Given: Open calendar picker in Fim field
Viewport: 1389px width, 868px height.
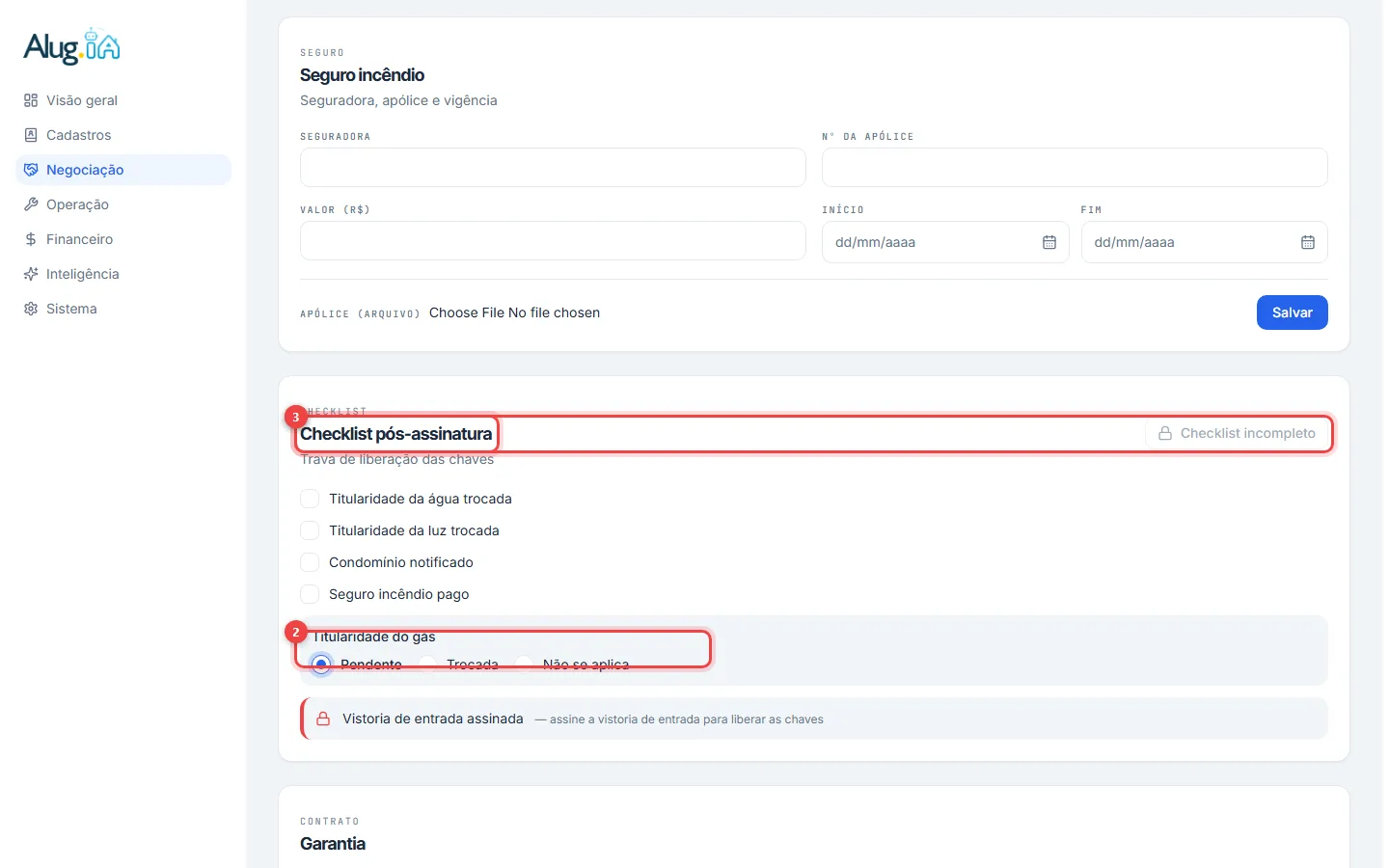Looking at the screenshot, I should (1308, 242).
